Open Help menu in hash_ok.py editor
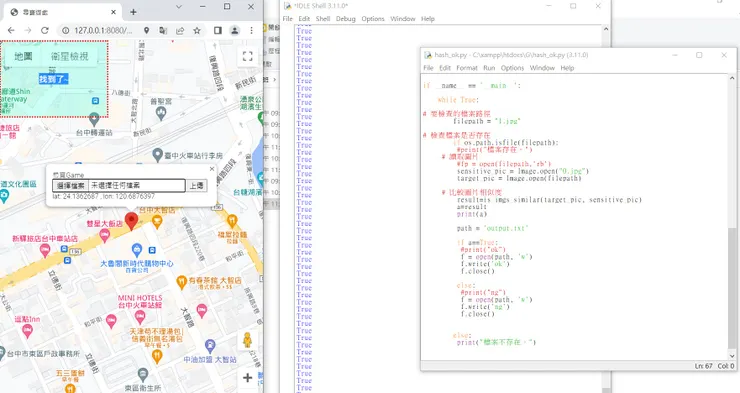 (x=567, y=68)
